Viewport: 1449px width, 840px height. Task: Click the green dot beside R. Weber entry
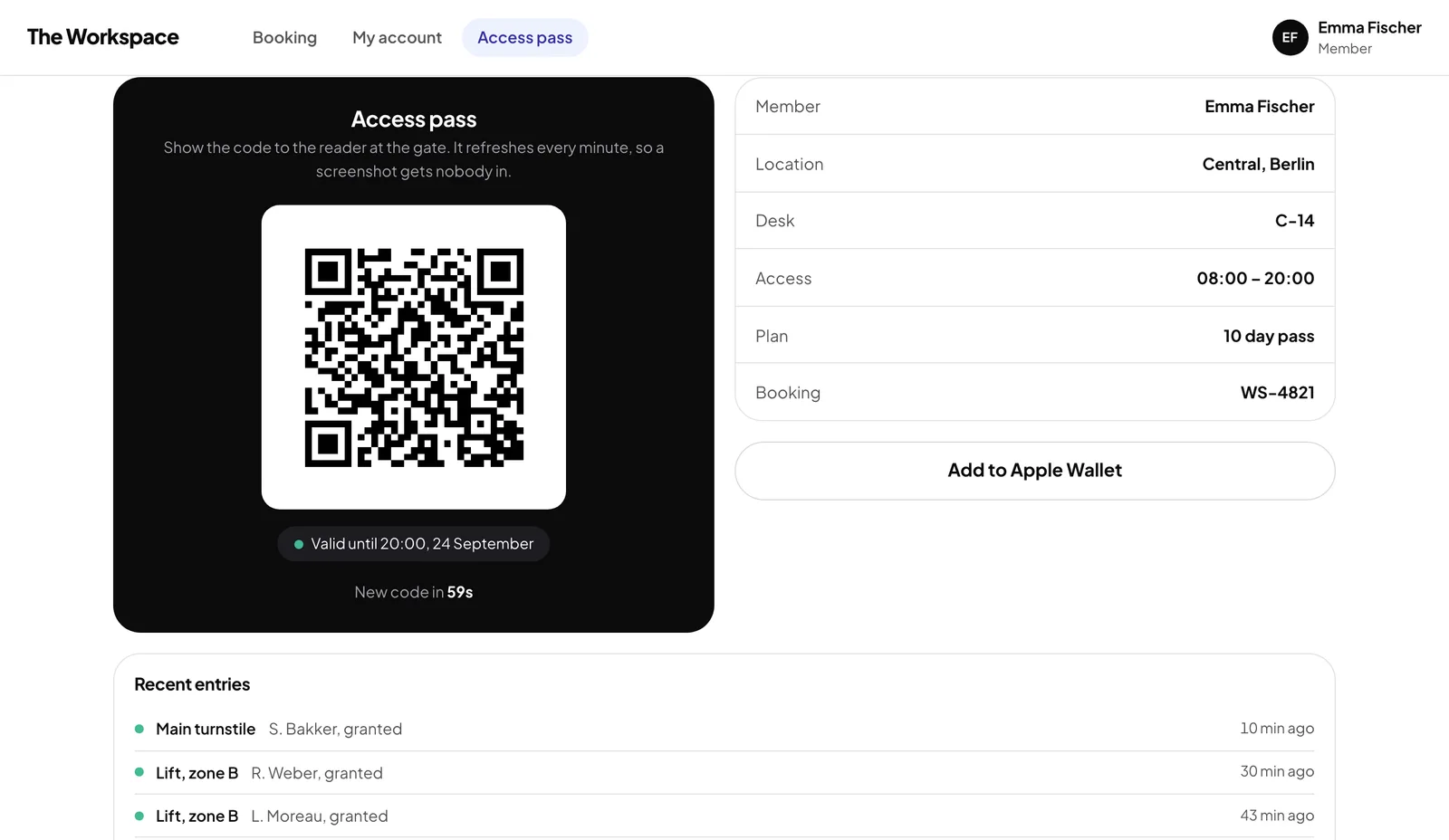(x=139, y=772)
